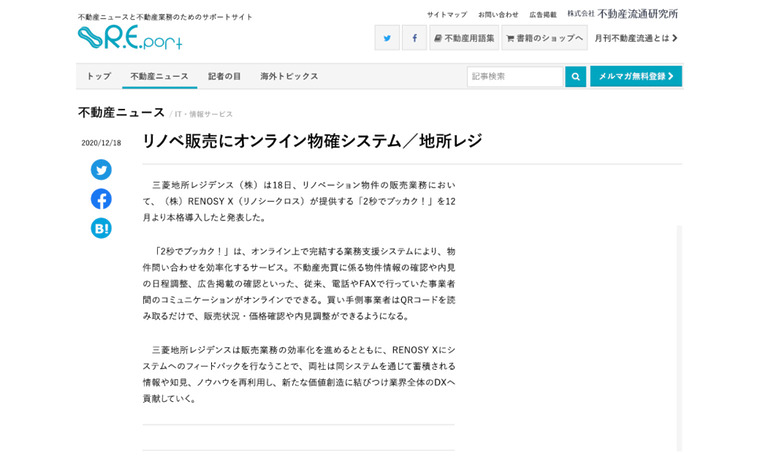Select the トップ navigation tab
This screenshot has width=760, height=456.
[x=98, y=76]
